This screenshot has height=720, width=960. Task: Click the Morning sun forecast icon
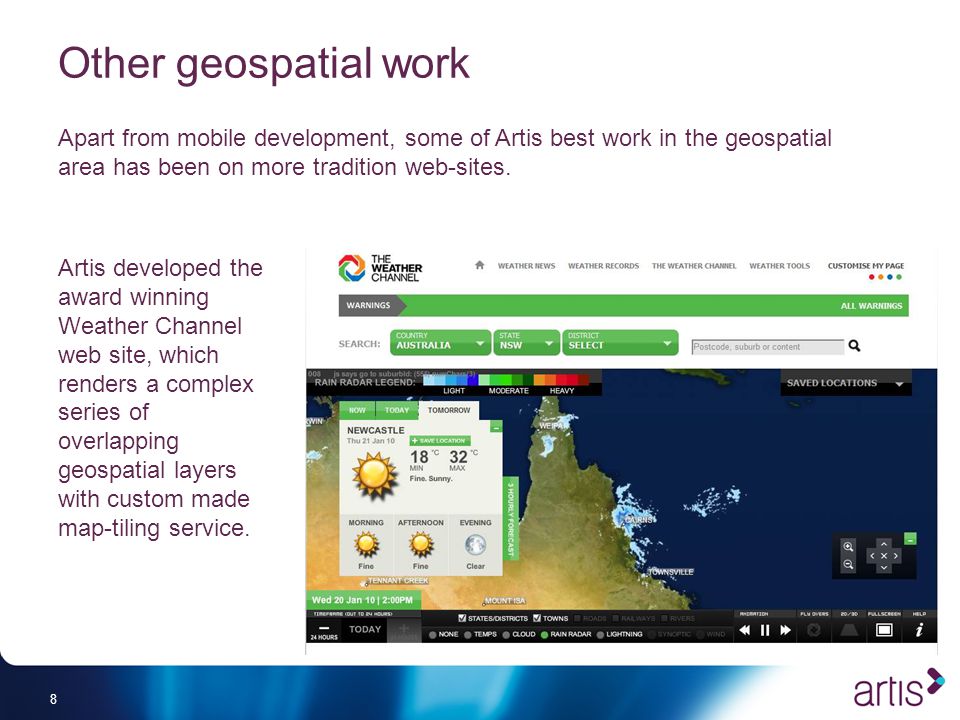point(366,544)
